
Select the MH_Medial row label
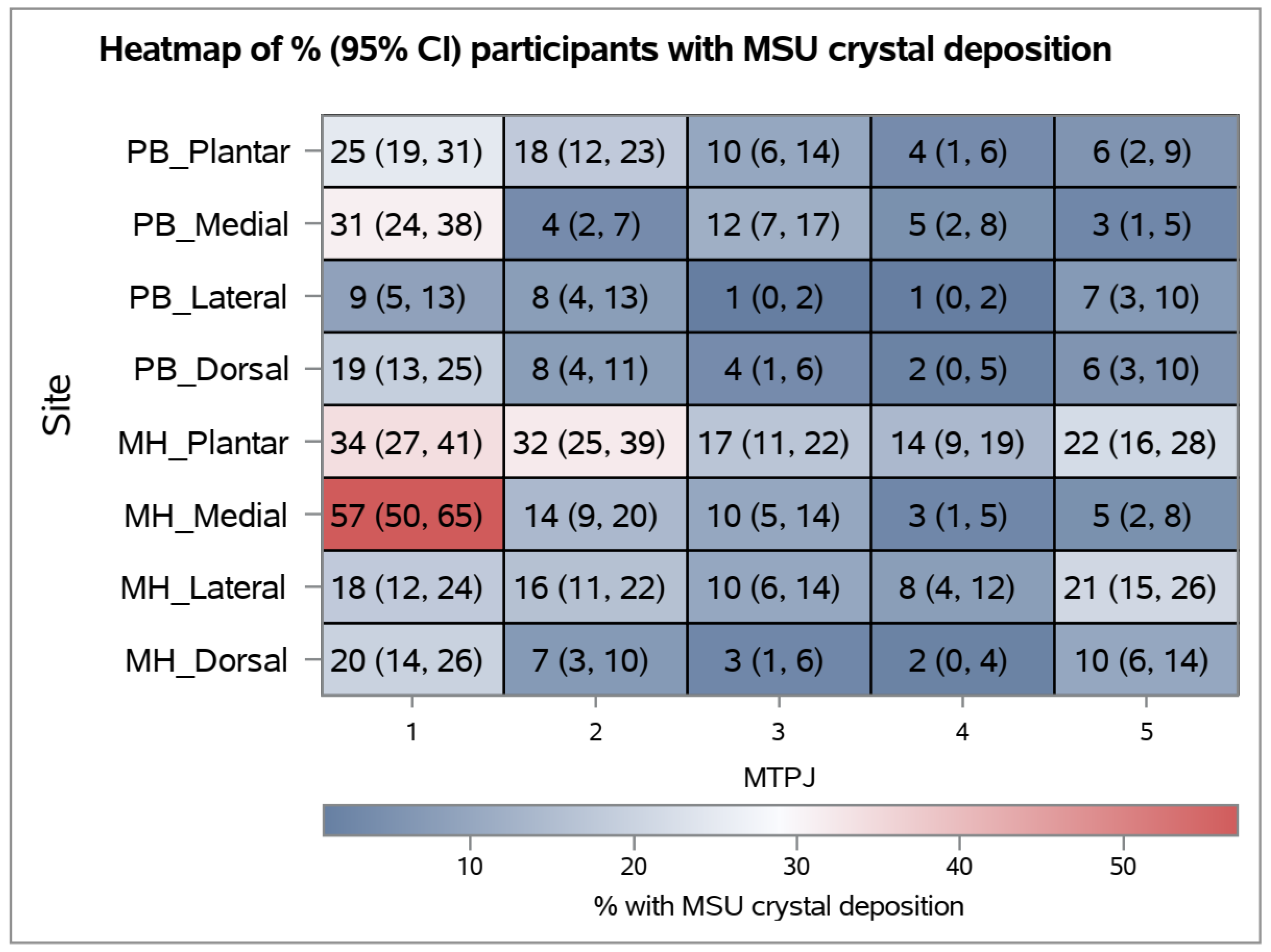[206, 516]
